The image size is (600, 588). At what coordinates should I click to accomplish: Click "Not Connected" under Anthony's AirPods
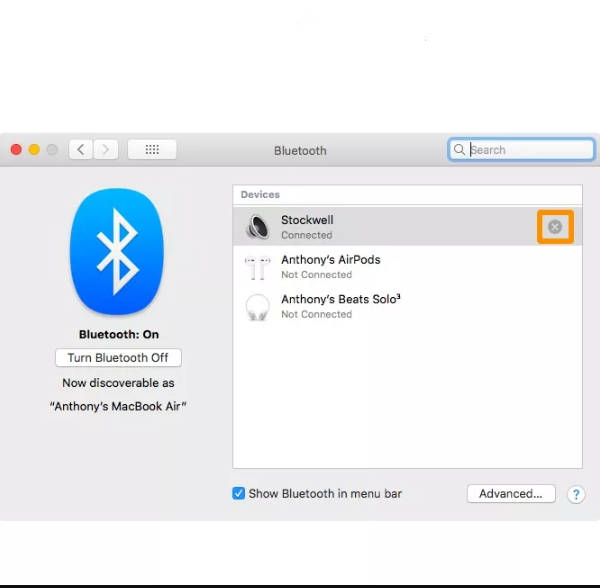click(316, 275)
